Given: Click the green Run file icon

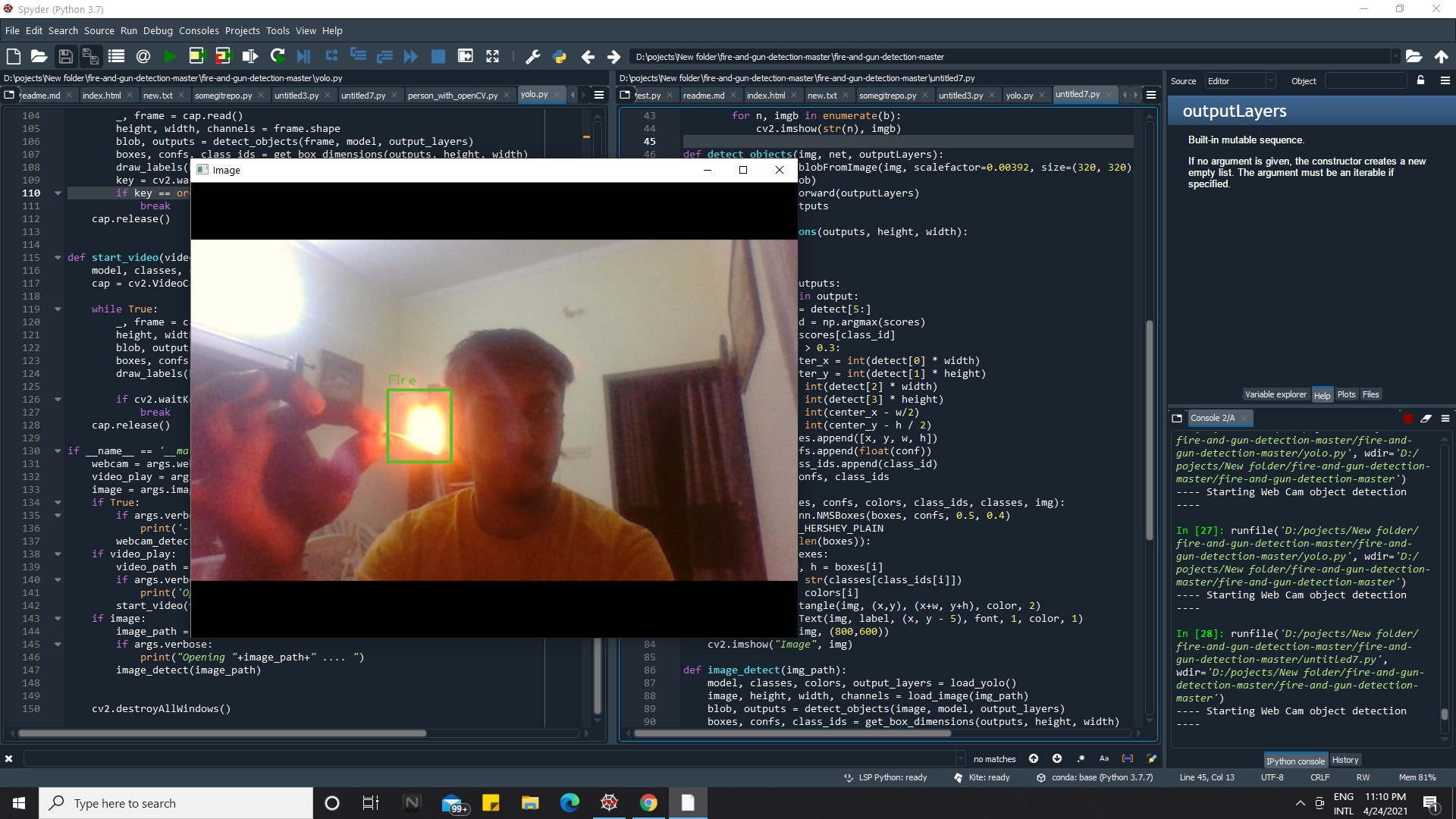Looking at the screenshot, I should 170,56.
